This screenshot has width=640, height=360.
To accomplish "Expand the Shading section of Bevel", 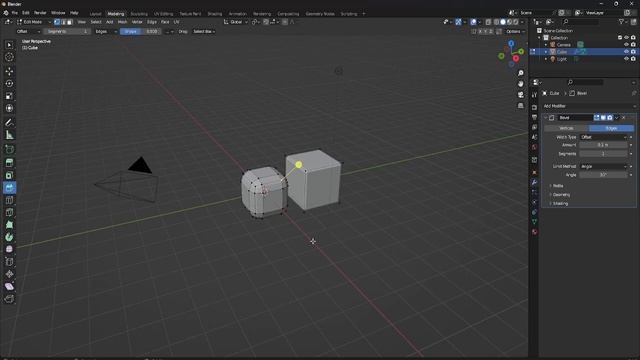I will point(560,203).
